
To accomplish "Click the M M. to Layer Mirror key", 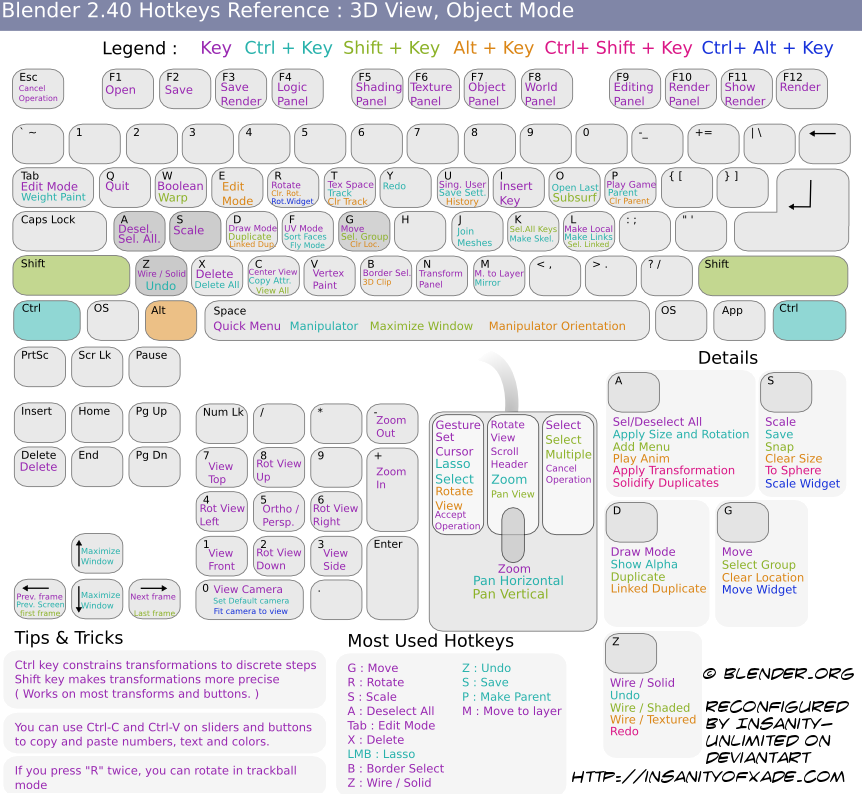I will click(x=499, y=275).
